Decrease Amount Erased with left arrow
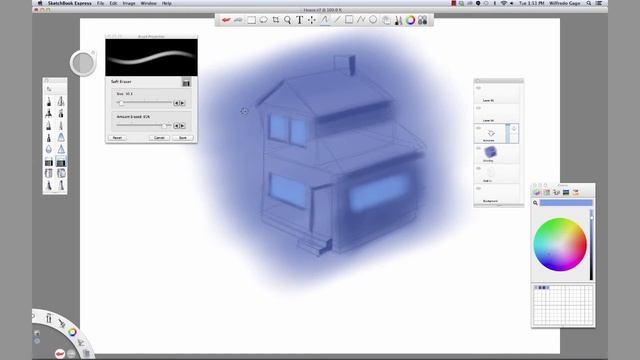Screen dimensions: 640x360 (176, 126)
